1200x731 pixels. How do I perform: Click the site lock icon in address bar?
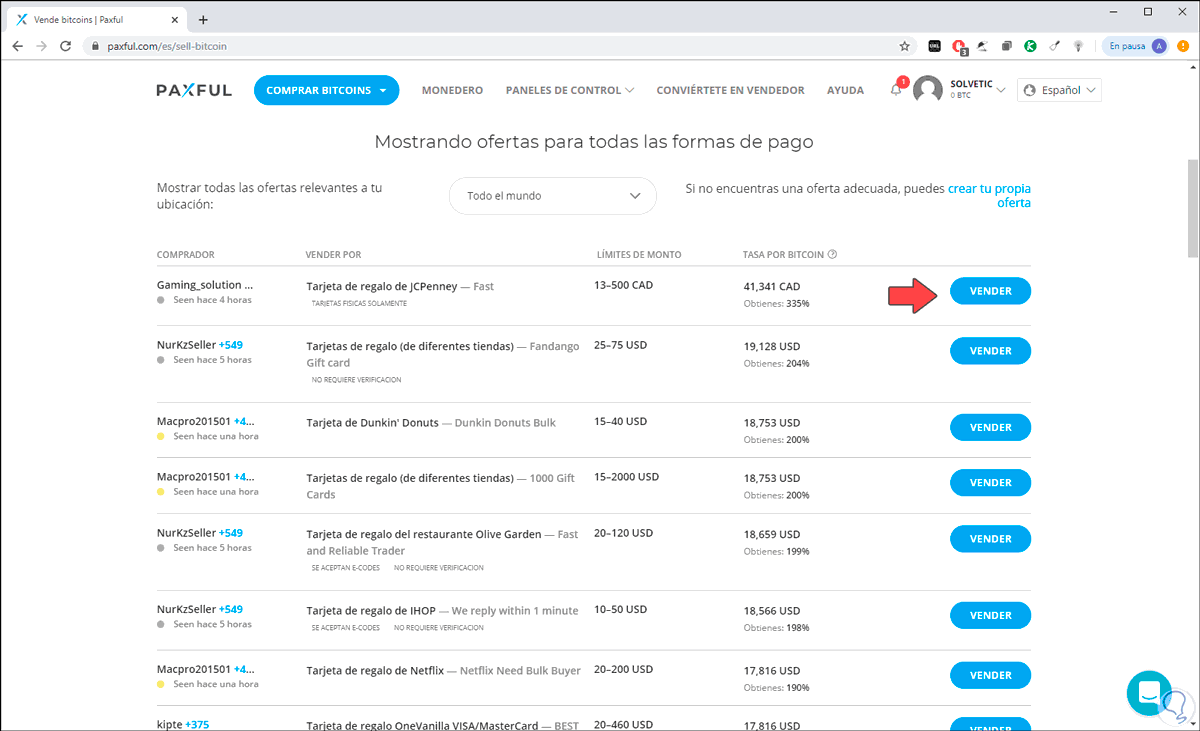[x=96, y=46]
